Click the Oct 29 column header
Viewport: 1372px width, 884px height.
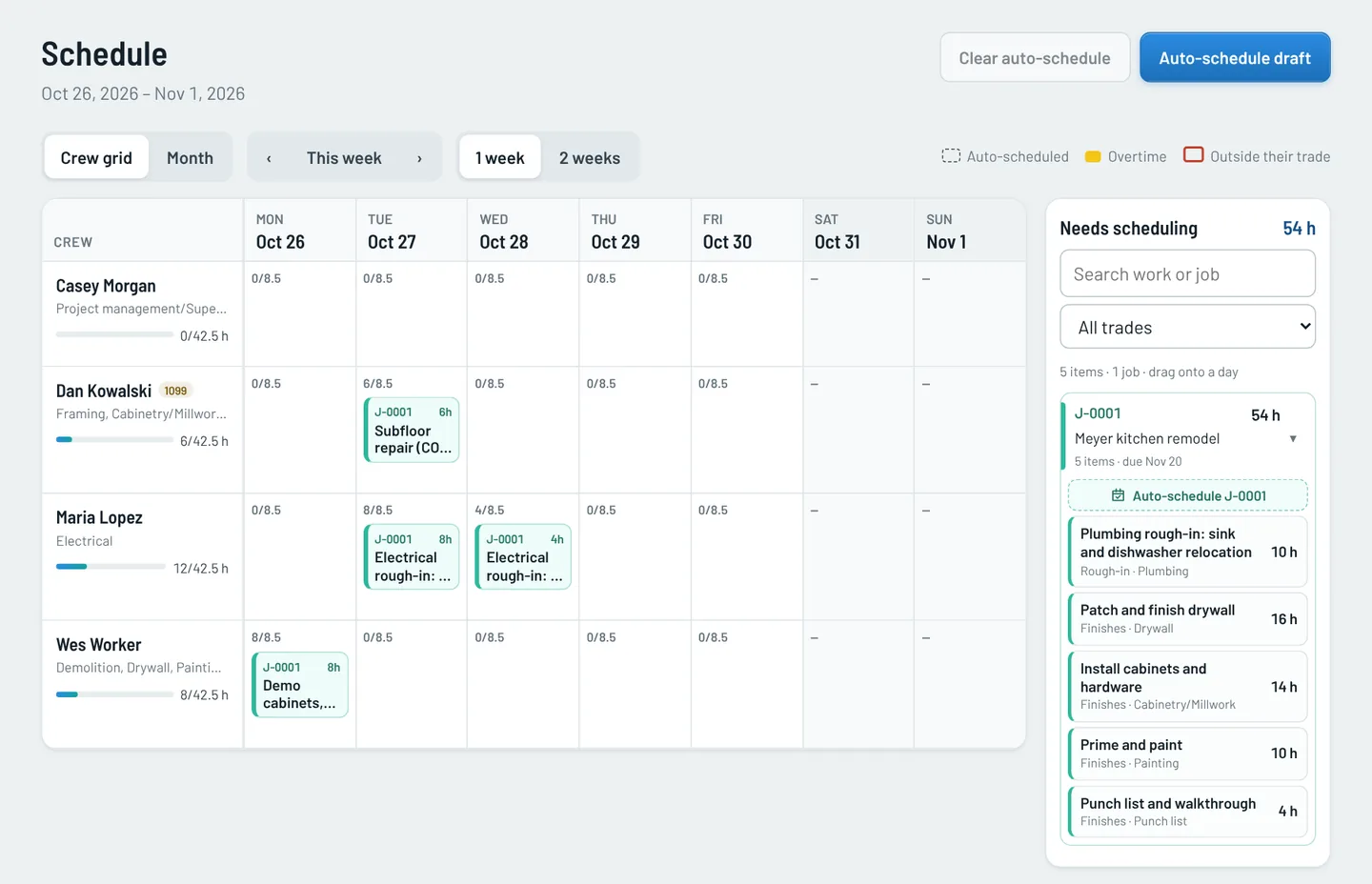635,231
